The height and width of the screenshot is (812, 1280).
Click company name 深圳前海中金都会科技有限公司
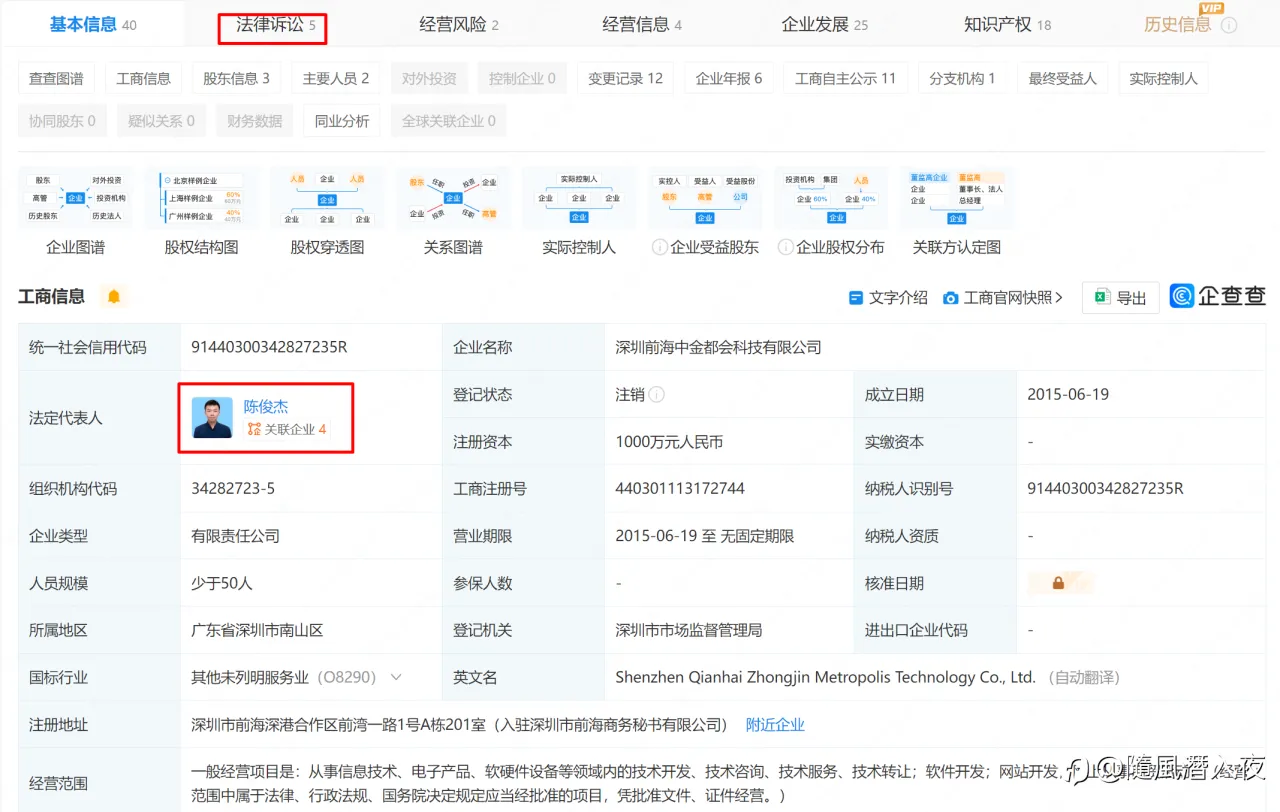pos(719,347)
